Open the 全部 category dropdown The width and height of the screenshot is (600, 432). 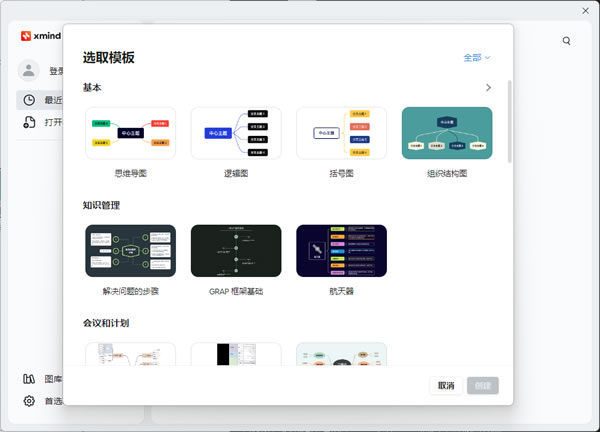[x=477, y=58]
